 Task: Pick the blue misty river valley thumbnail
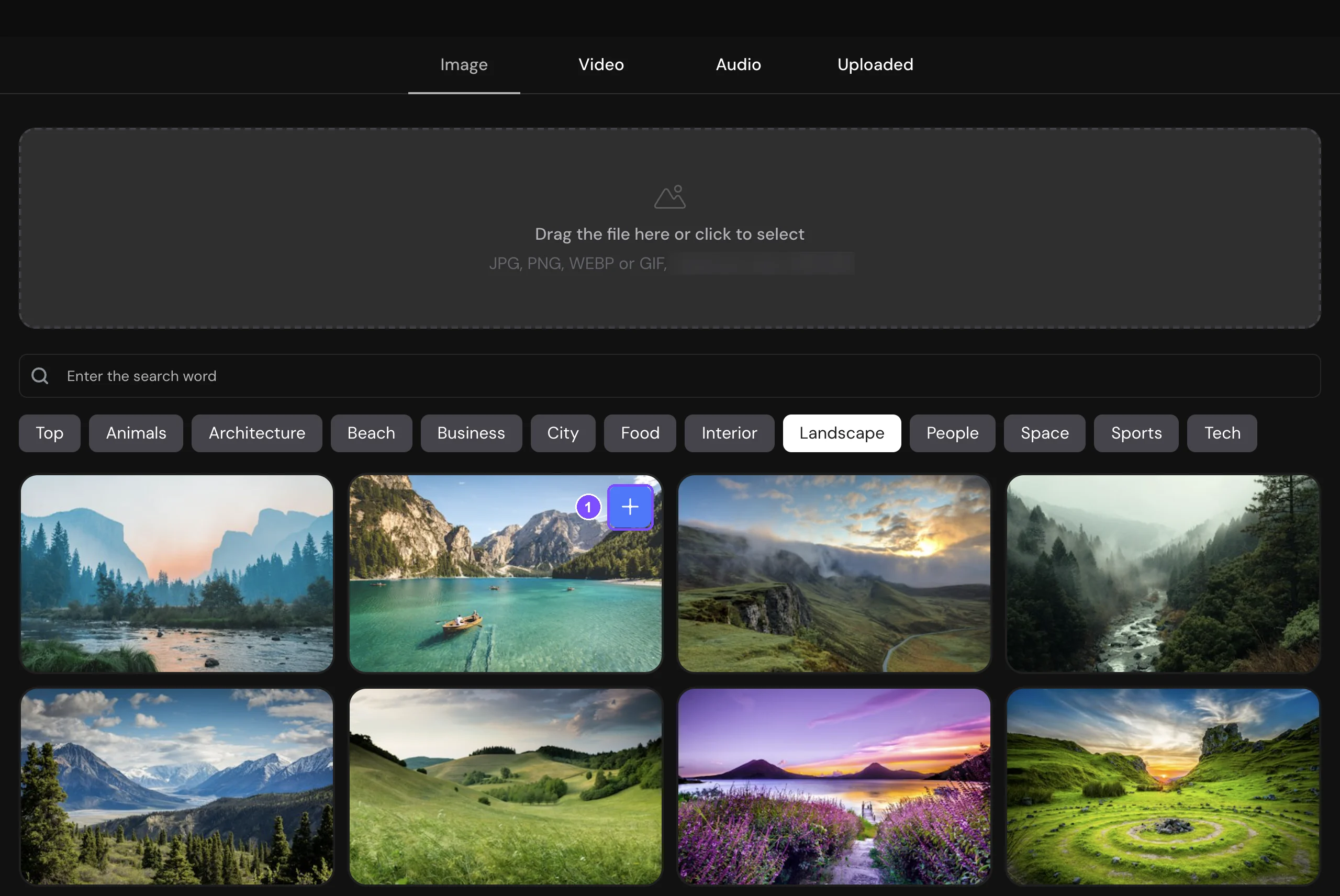click(176, 574)
